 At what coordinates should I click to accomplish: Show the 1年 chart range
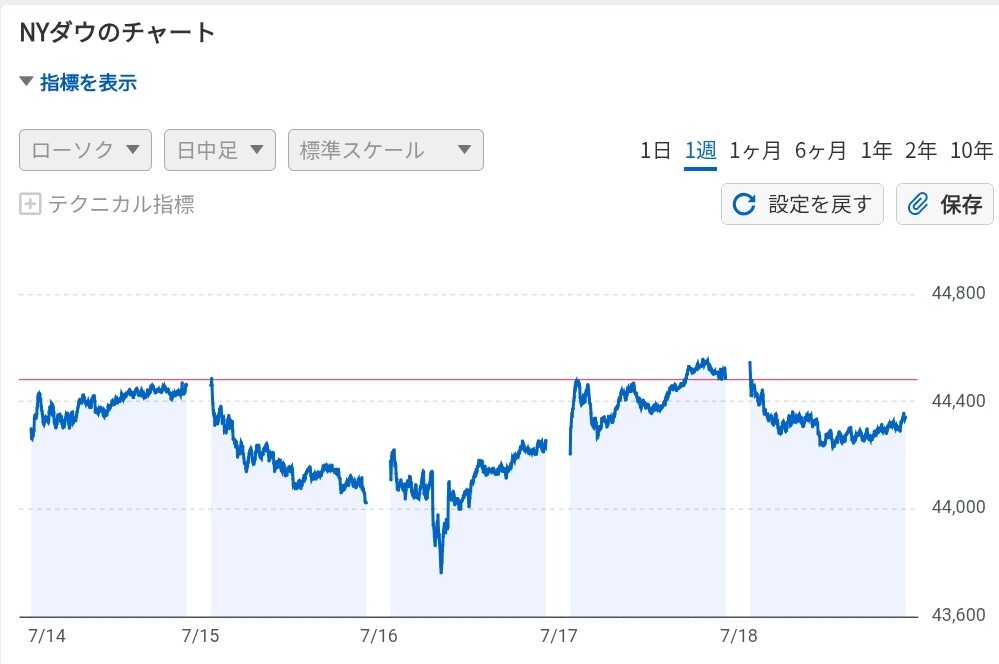click(876, 151)
